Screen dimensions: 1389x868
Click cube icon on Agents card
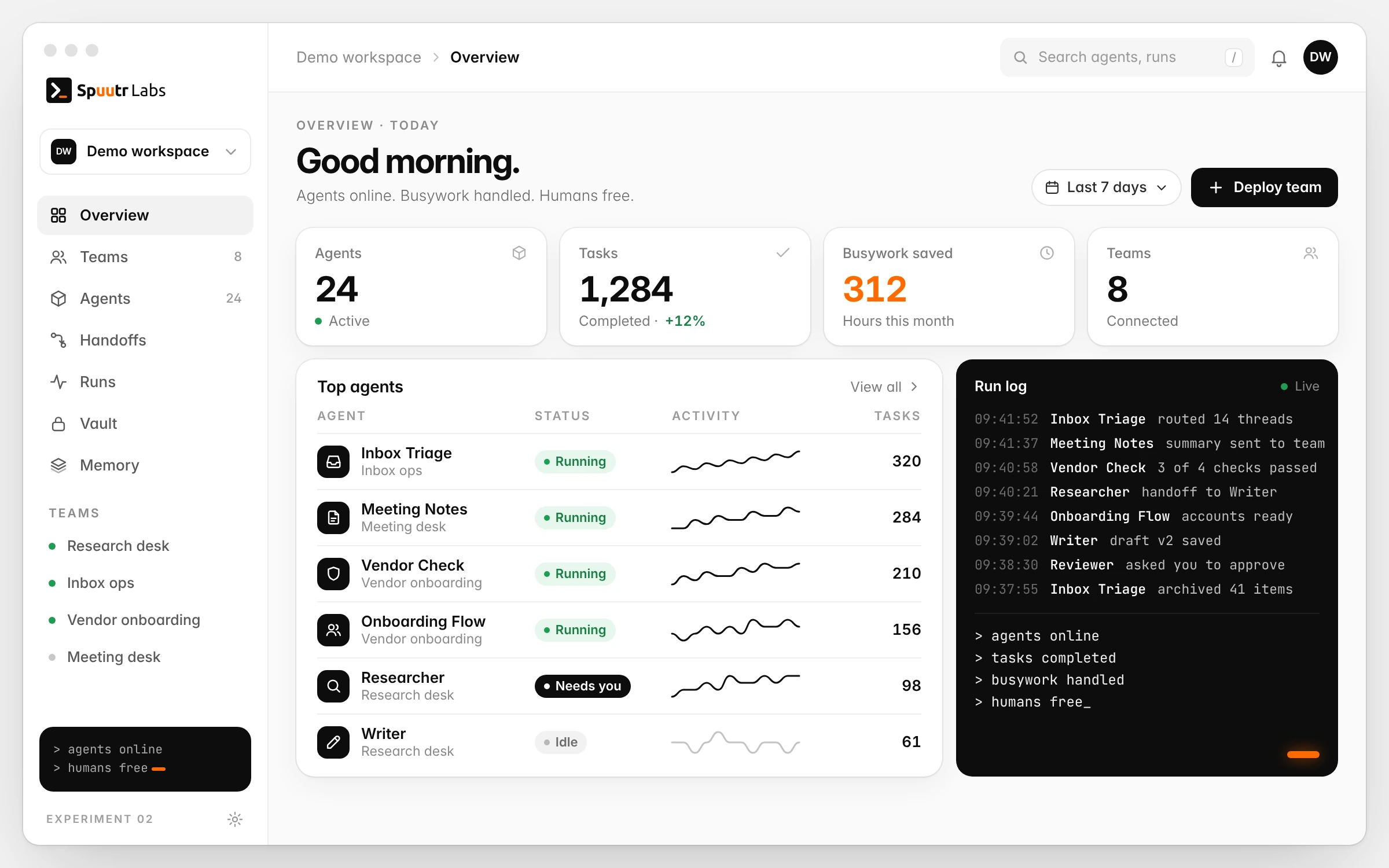coord(519,253)
